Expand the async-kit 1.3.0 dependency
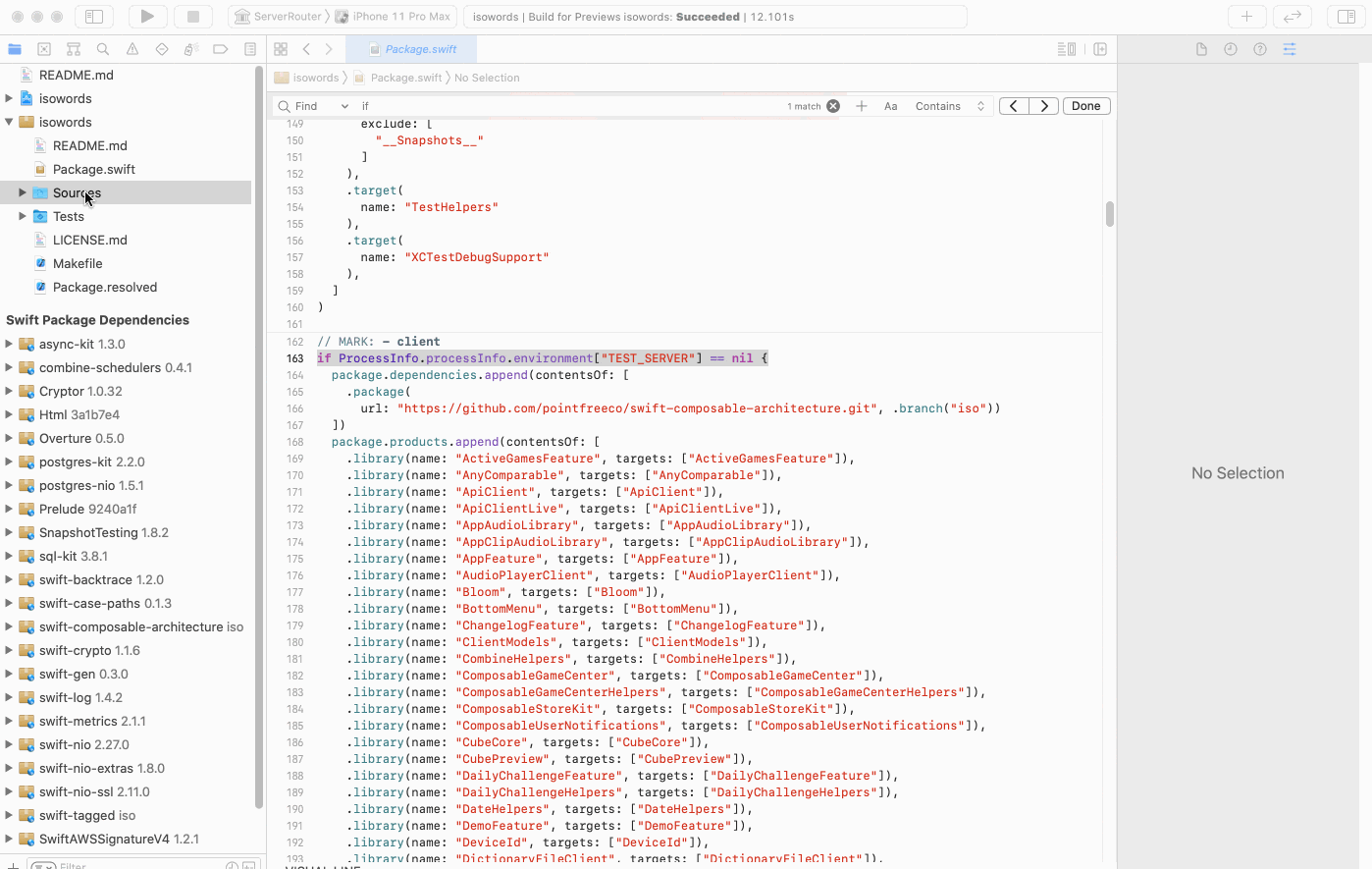1372x869 pixels. (x=9, y=344)
